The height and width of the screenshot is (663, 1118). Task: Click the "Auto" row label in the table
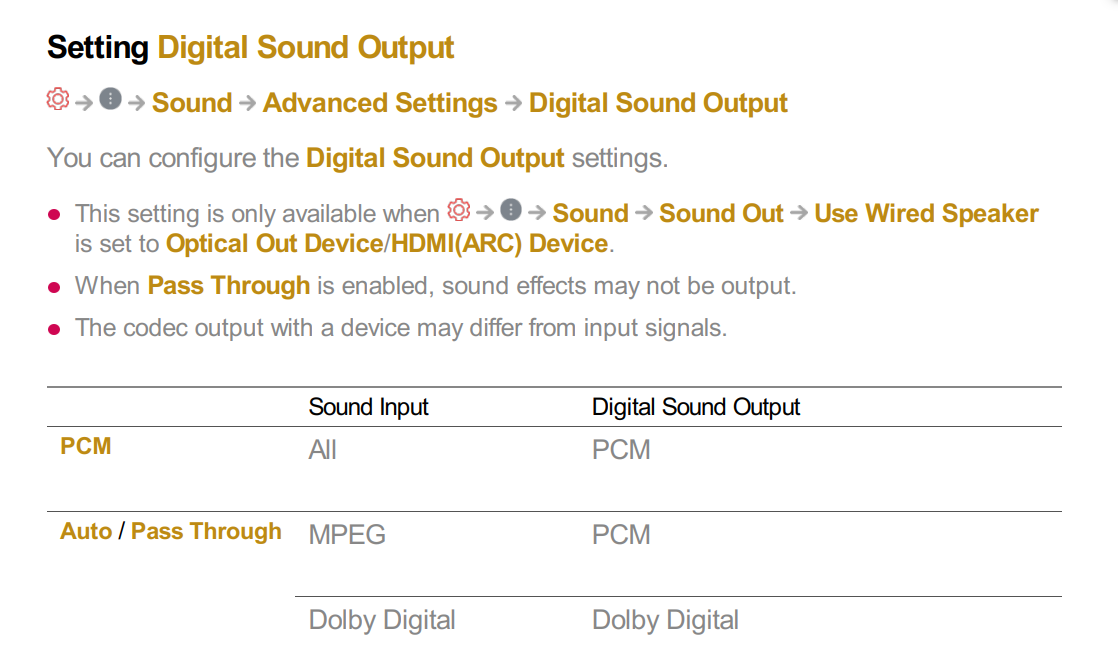click(x=86, y=531)
